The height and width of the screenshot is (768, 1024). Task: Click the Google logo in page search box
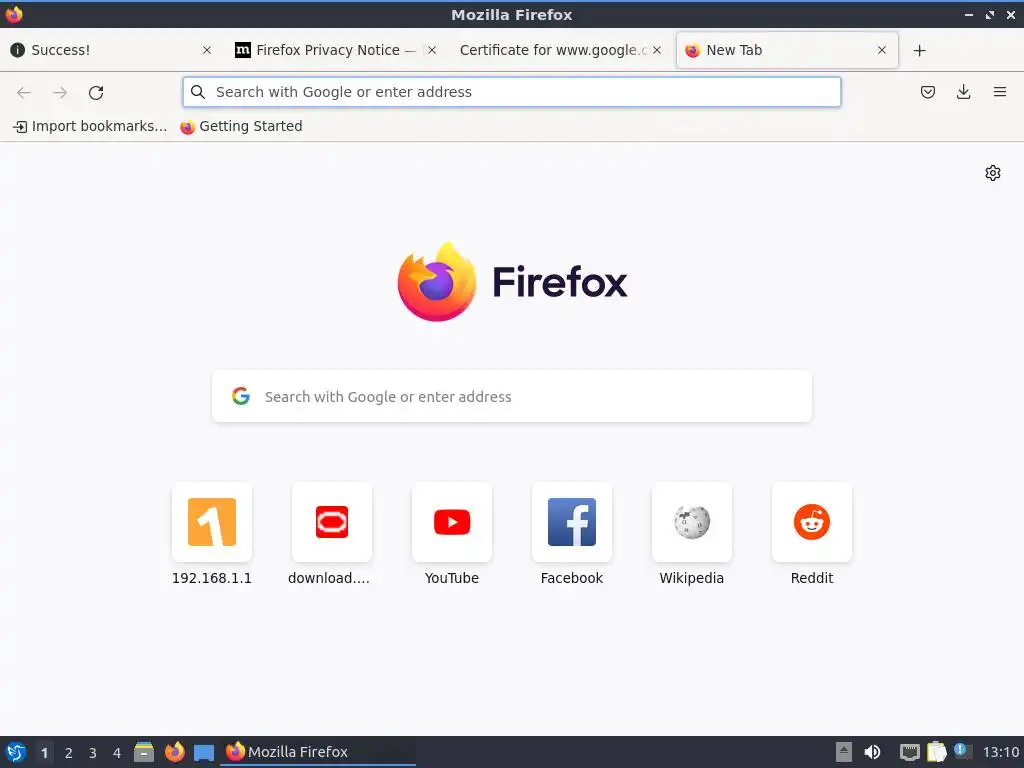(241, 396)
